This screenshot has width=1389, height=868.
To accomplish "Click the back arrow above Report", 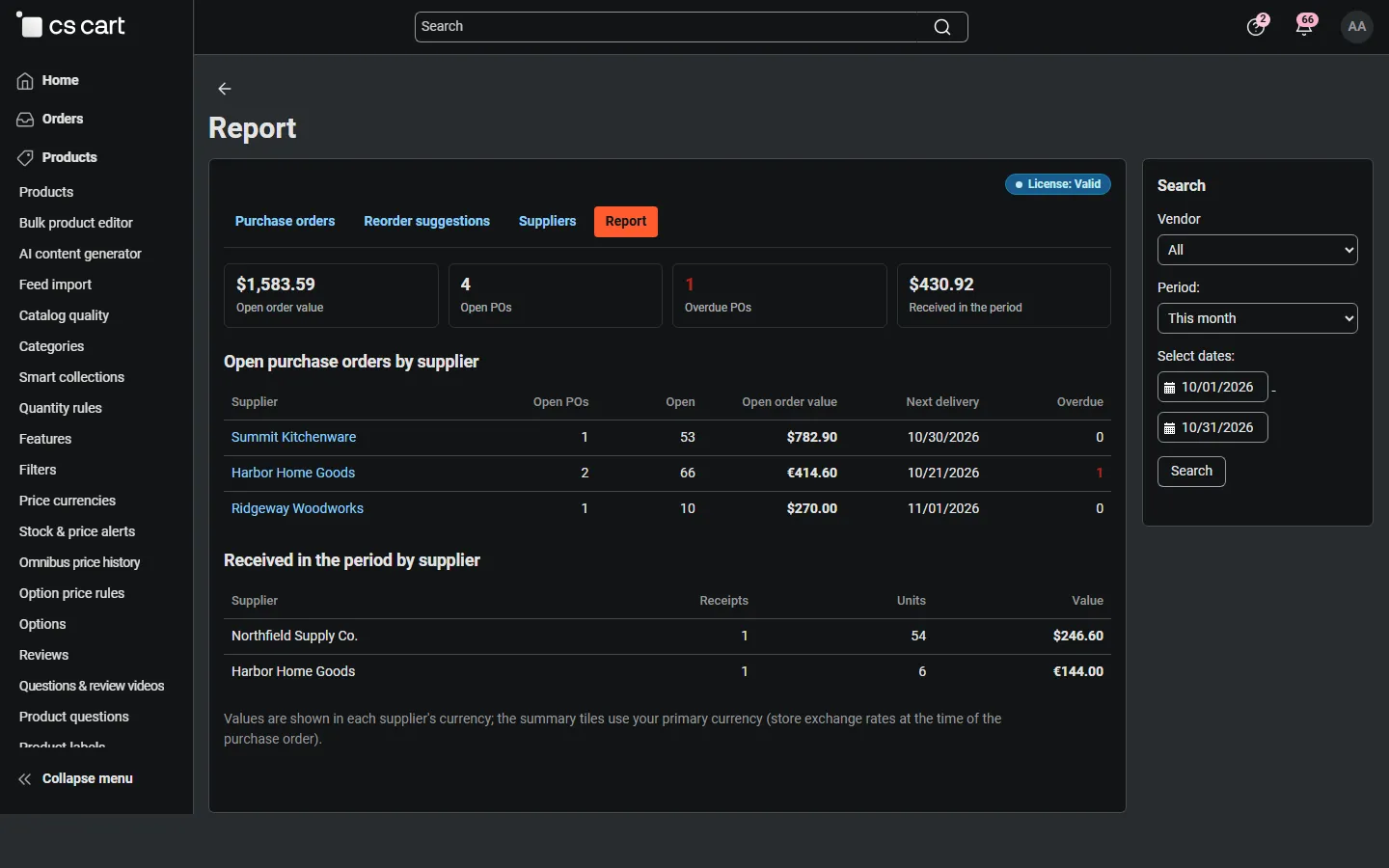I will click(225, 89).
